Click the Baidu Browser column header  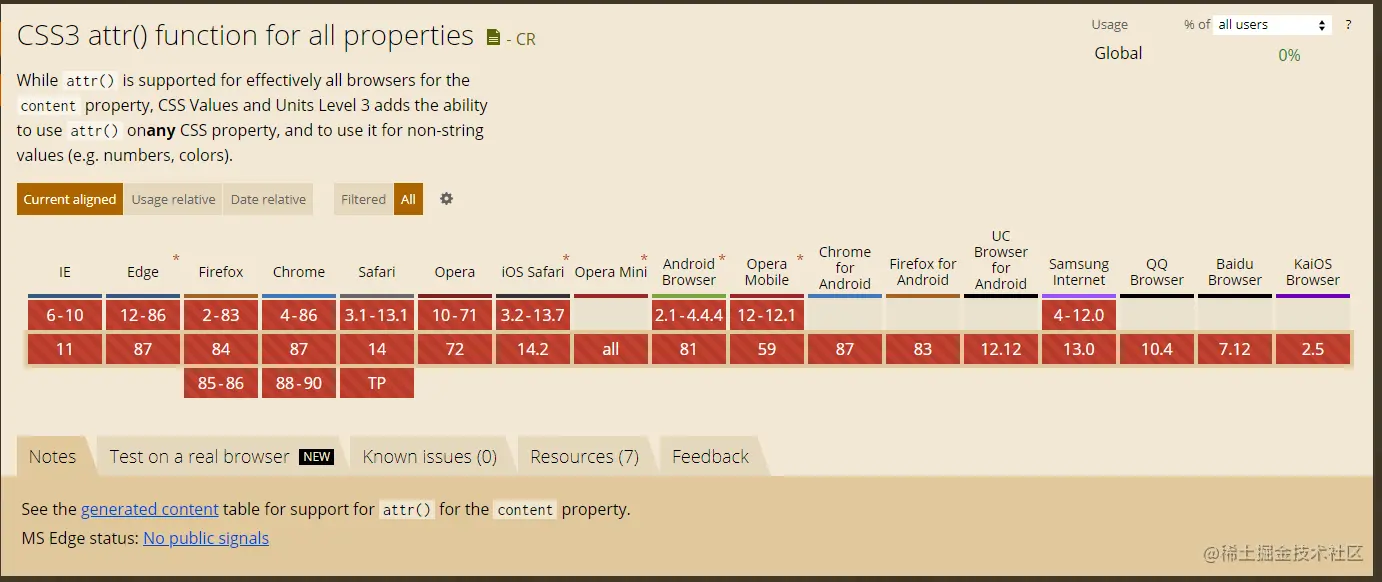[1235, 272]
